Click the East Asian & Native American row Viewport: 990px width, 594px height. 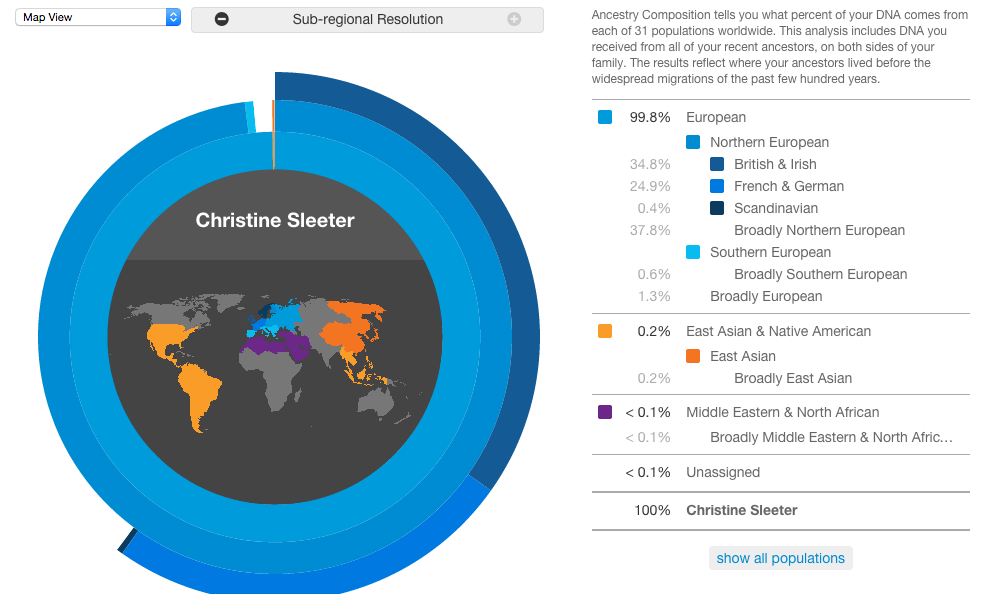click(780, 331)
